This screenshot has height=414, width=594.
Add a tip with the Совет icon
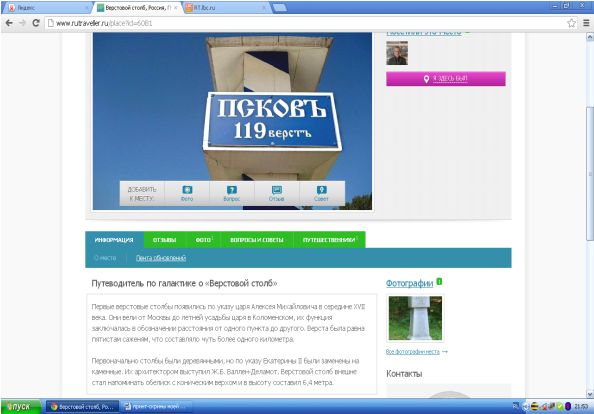(x=321, y=193)
